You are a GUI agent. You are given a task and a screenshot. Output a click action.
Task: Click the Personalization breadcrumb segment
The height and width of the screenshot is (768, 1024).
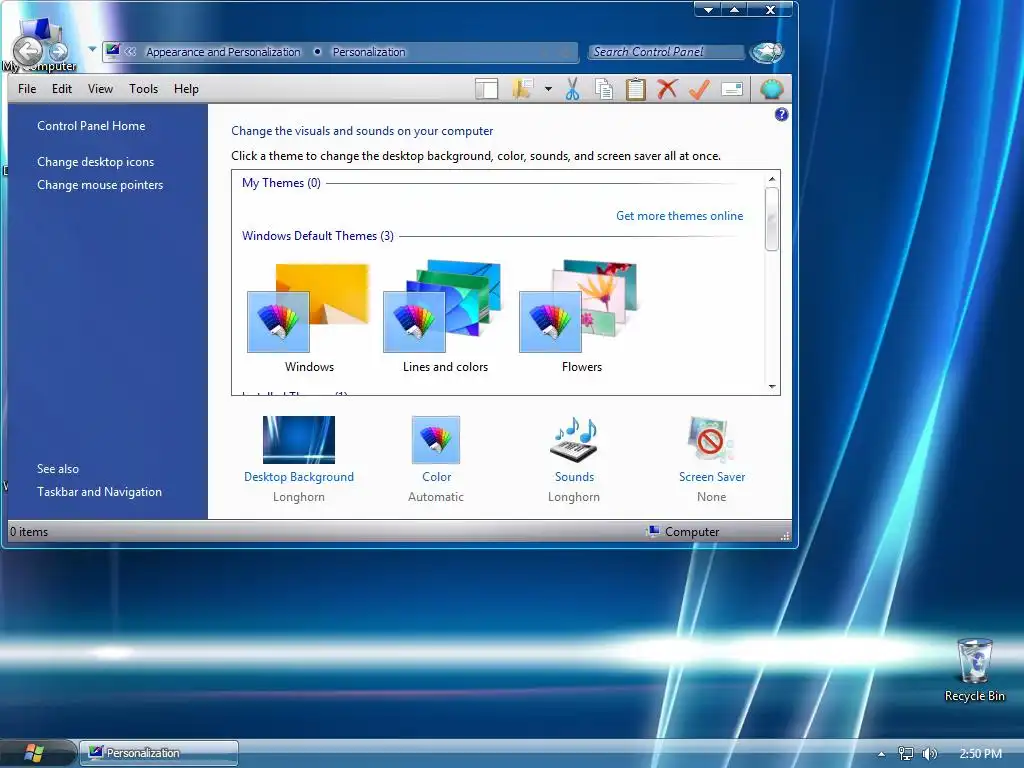[369, 52]
